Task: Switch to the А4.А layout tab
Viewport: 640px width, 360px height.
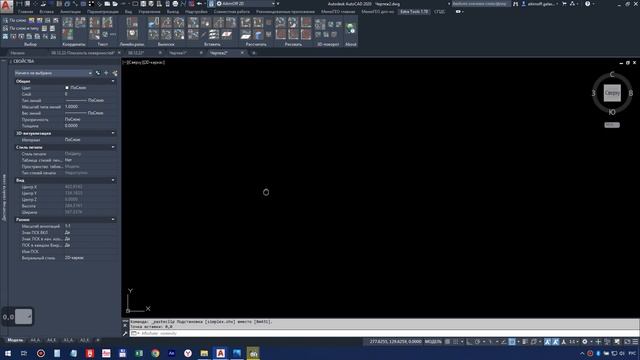Action: point(35,340)
